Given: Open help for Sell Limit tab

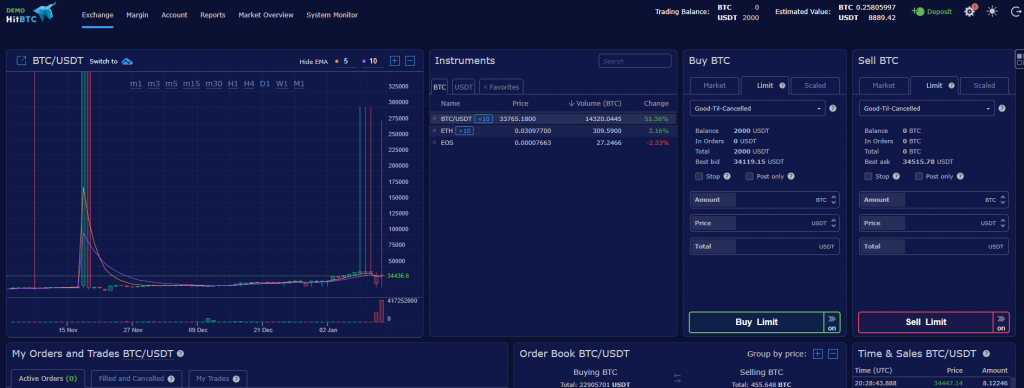Looking at the screenshot, I should point(952,86).
